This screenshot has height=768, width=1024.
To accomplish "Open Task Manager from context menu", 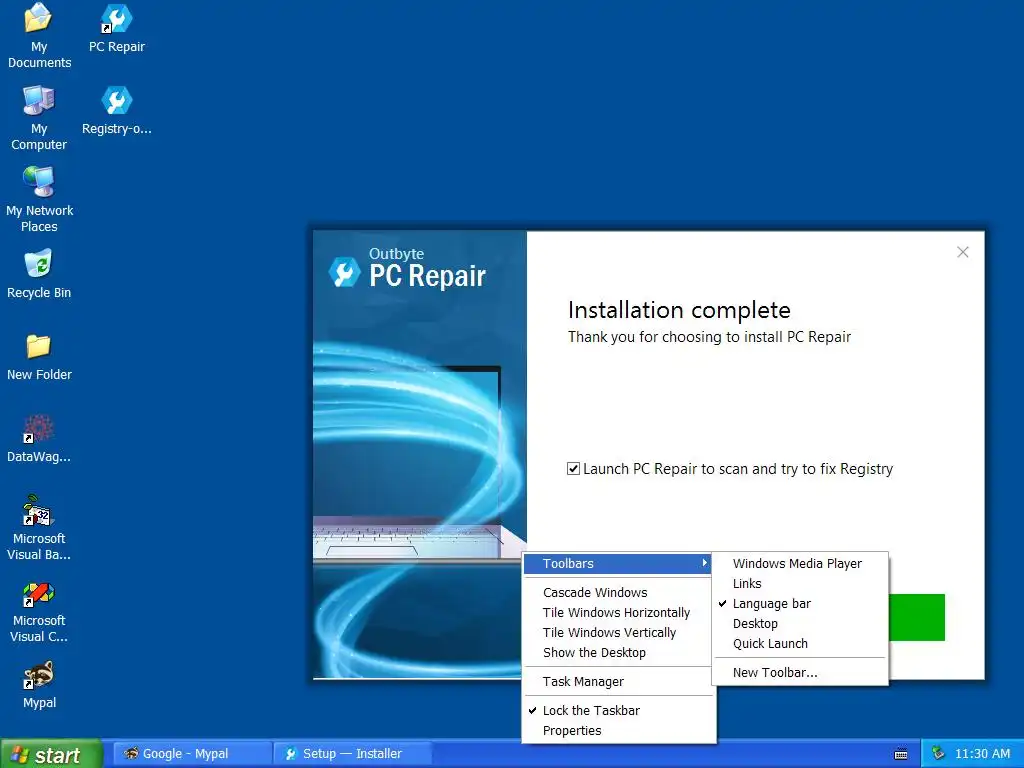I will pos(618,681).
